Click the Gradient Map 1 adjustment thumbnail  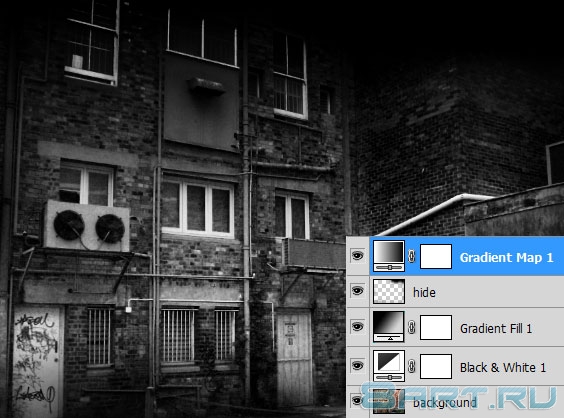(389, 256)
